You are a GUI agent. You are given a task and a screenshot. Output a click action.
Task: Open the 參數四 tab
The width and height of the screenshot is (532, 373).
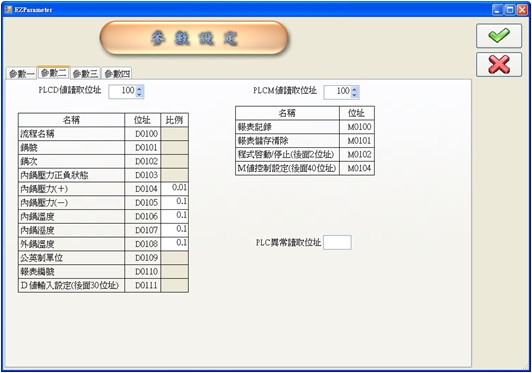tap(117, 74)
